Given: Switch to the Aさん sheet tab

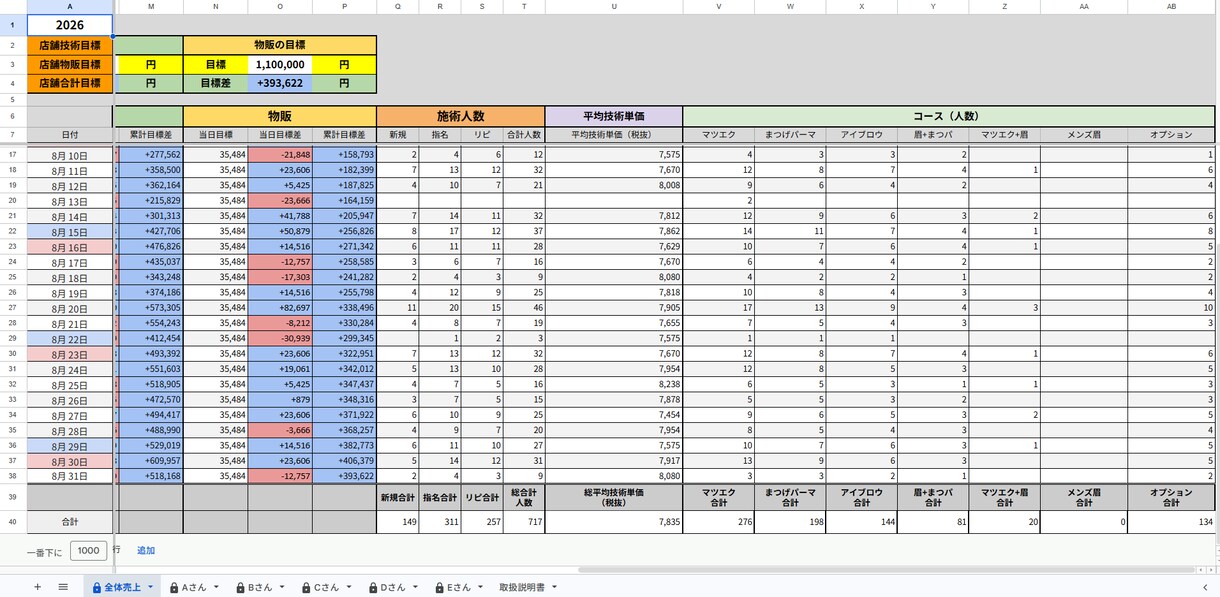Looking at the screenshot, I should (x=195, y=587).
